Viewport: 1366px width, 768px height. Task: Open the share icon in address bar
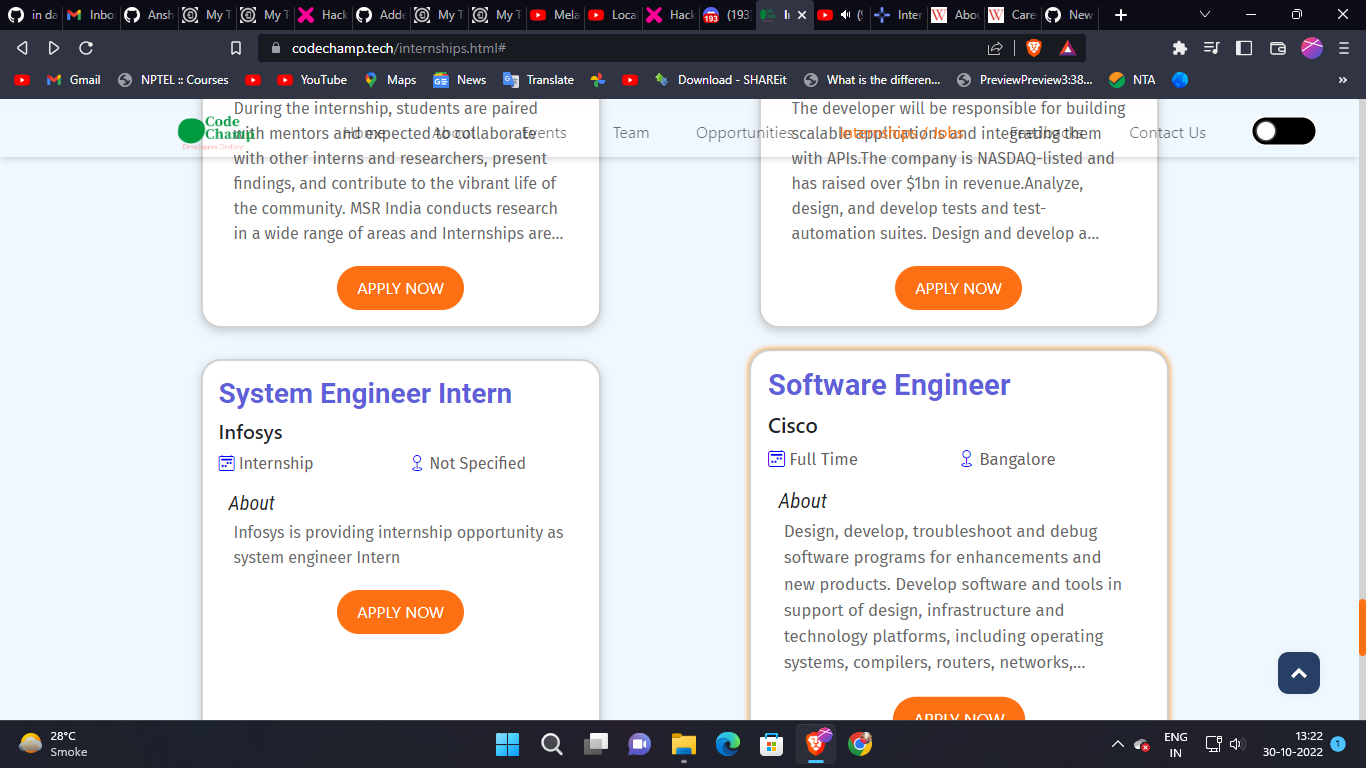coord(995,48)
